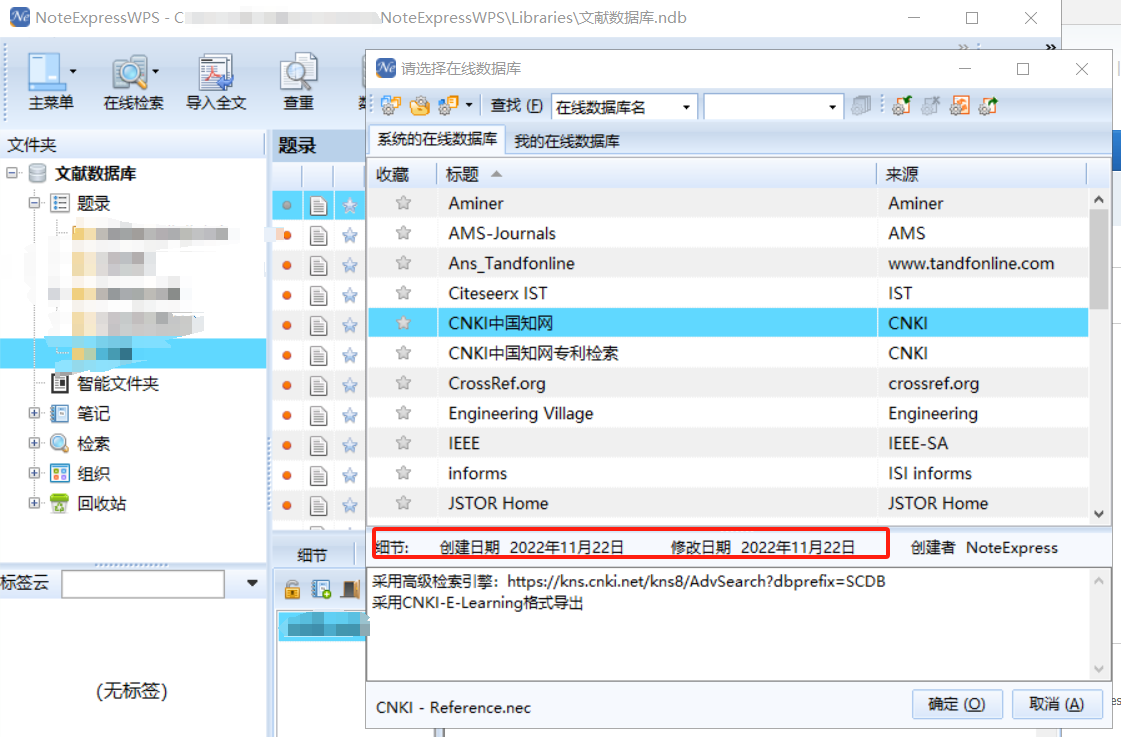
Task: Open the 在线数据库名 search field dropdown
Action: 686,107
